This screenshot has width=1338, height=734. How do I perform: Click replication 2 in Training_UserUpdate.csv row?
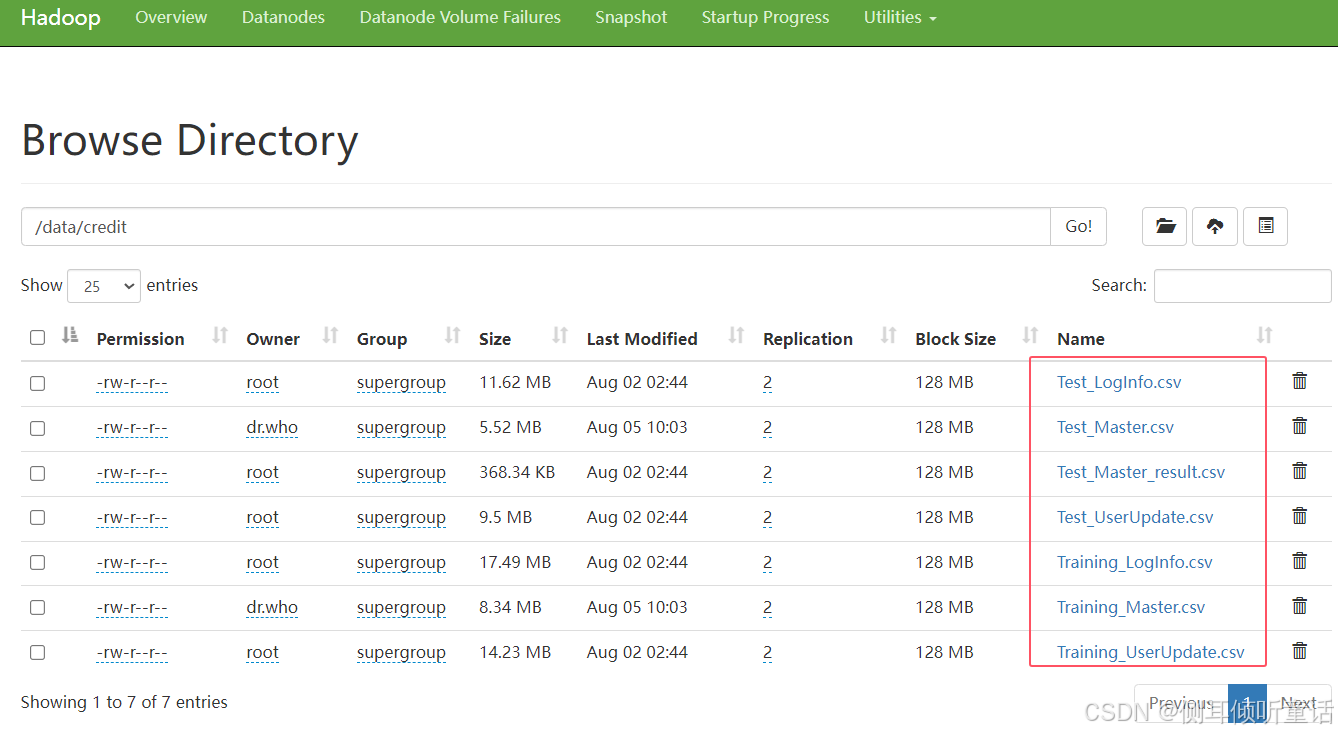(767, 653)
